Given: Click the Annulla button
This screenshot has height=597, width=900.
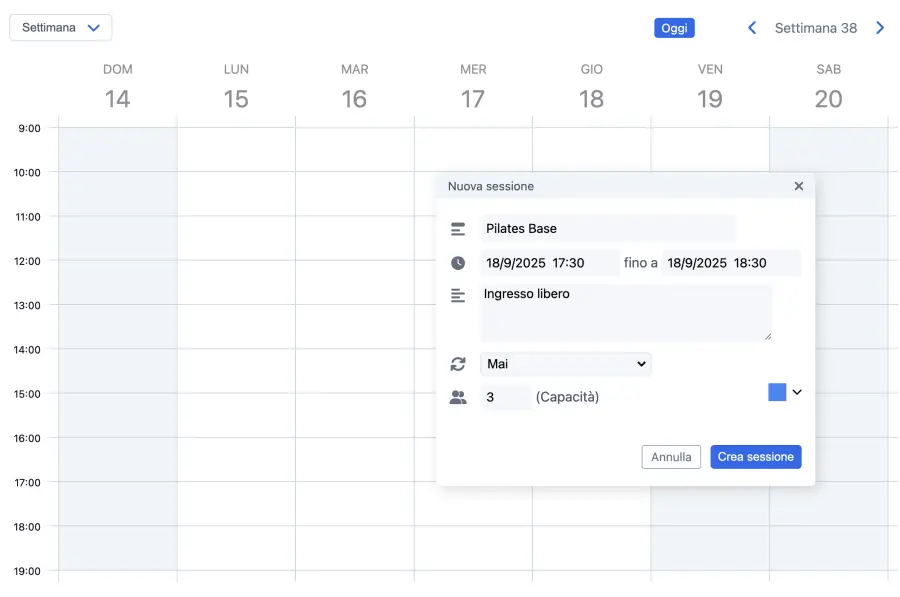Looking at the screenshot, I should 671,457.
